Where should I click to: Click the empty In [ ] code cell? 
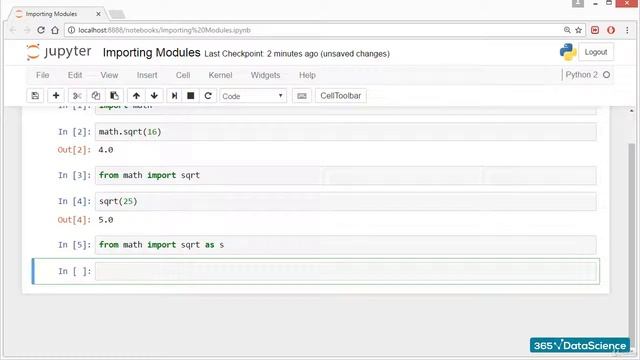[346, 271]
